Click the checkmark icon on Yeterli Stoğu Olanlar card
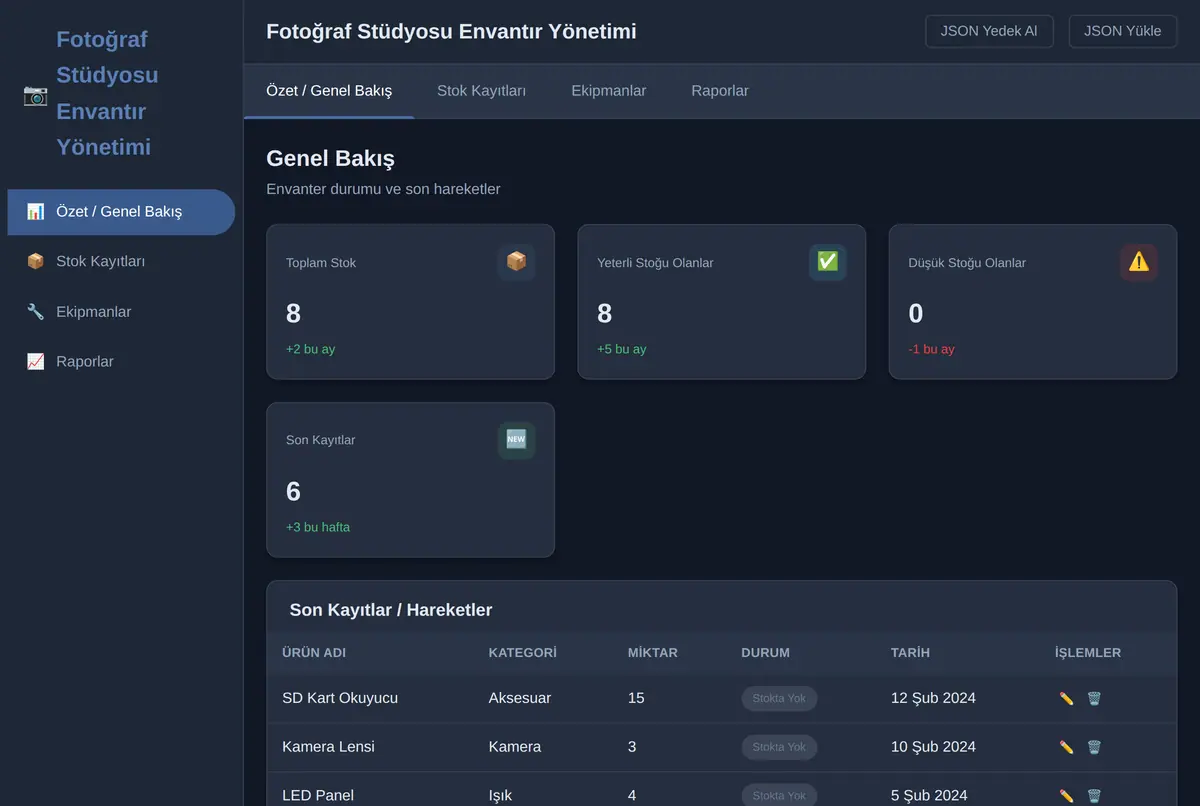The height and width of the screenshot is (806, 1200). coord(828,262)
